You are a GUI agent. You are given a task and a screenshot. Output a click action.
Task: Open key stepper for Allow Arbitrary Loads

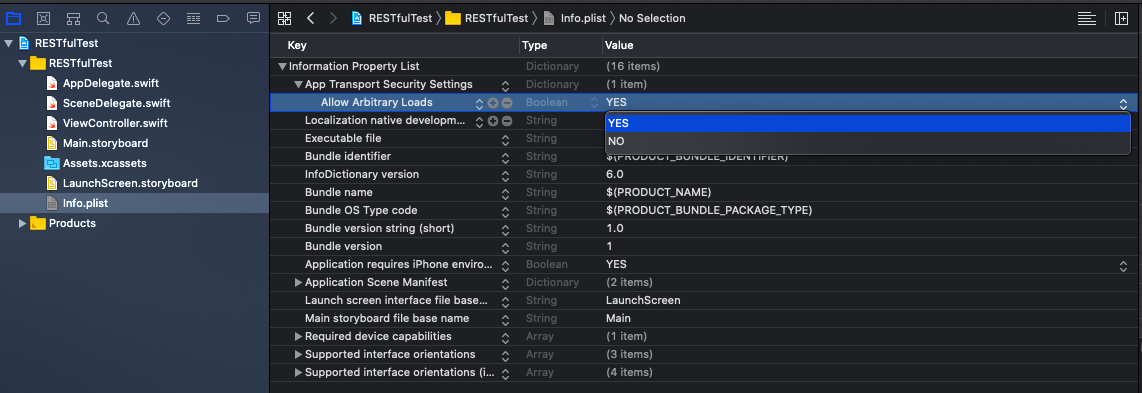(x=479, y=103)
